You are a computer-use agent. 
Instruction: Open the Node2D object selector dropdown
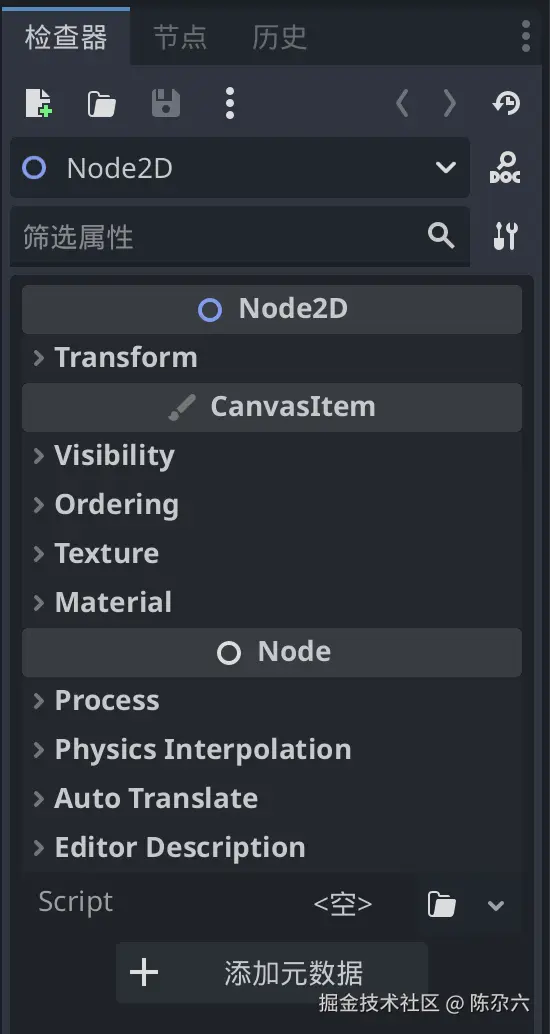coord(240,168)
